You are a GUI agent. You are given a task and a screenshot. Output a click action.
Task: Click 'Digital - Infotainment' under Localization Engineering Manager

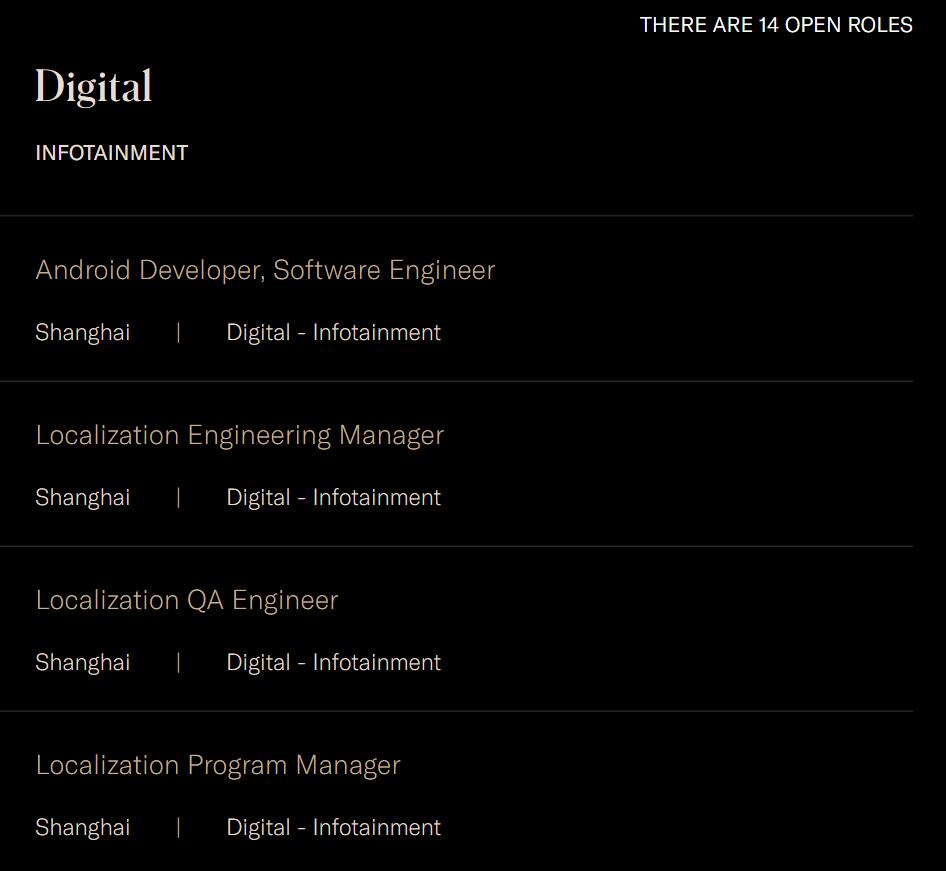coord(333,497)
